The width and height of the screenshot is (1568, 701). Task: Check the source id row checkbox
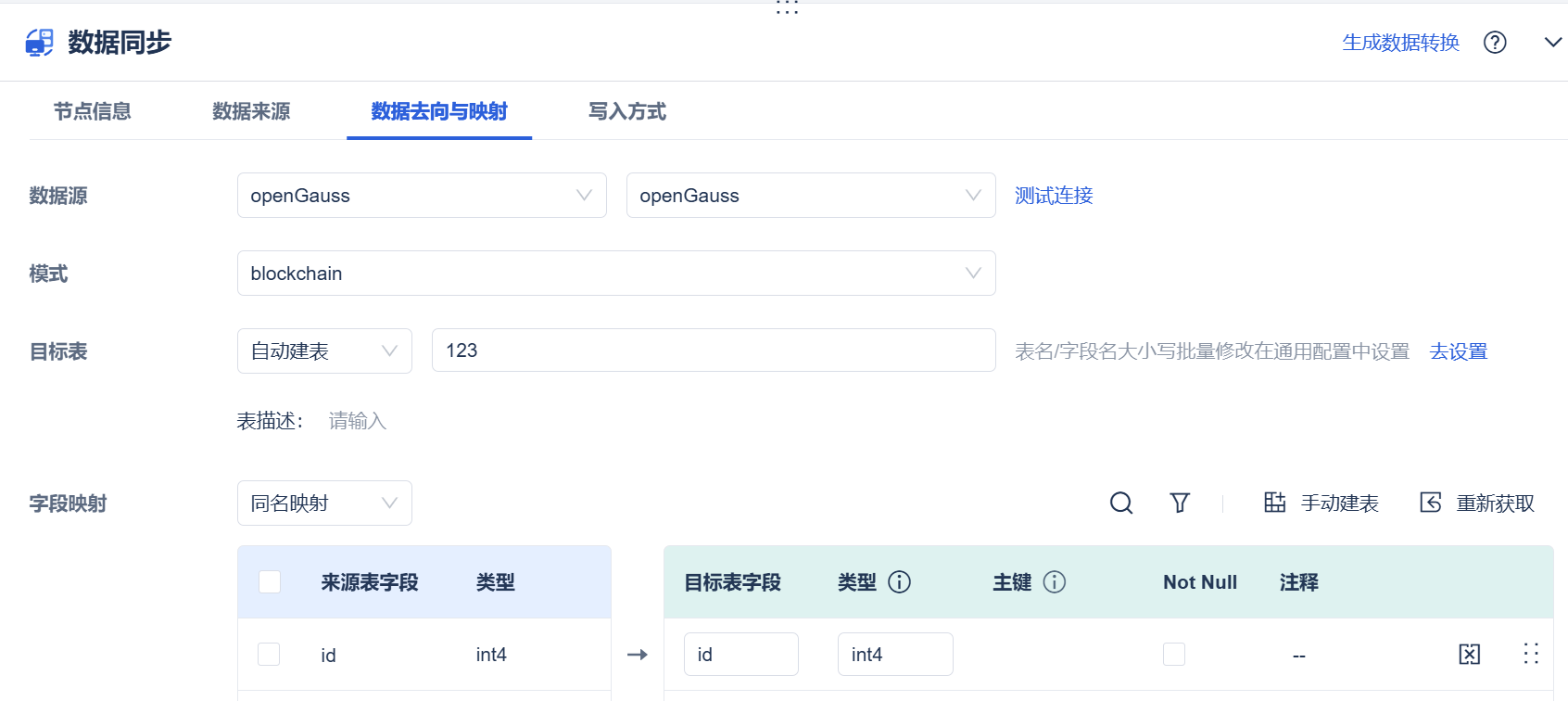pyautogui.click(x=269, y=655)
